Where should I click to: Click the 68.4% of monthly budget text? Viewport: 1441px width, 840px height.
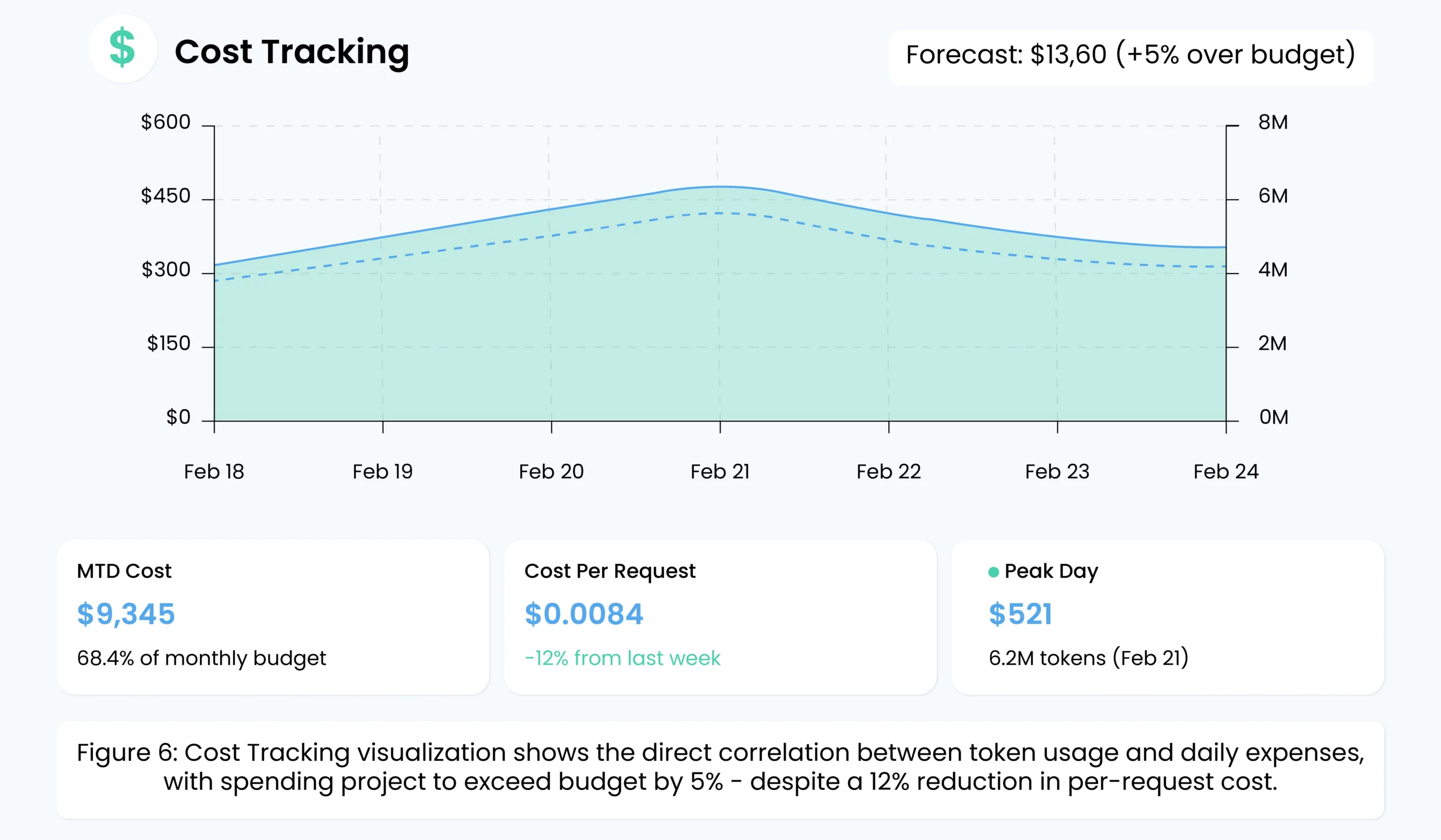pos(202,658)
